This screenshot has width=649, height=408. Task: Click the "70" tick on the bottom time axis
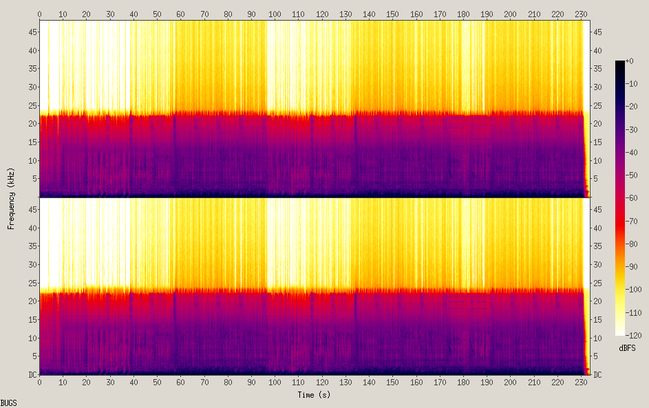tap(204, 383)
